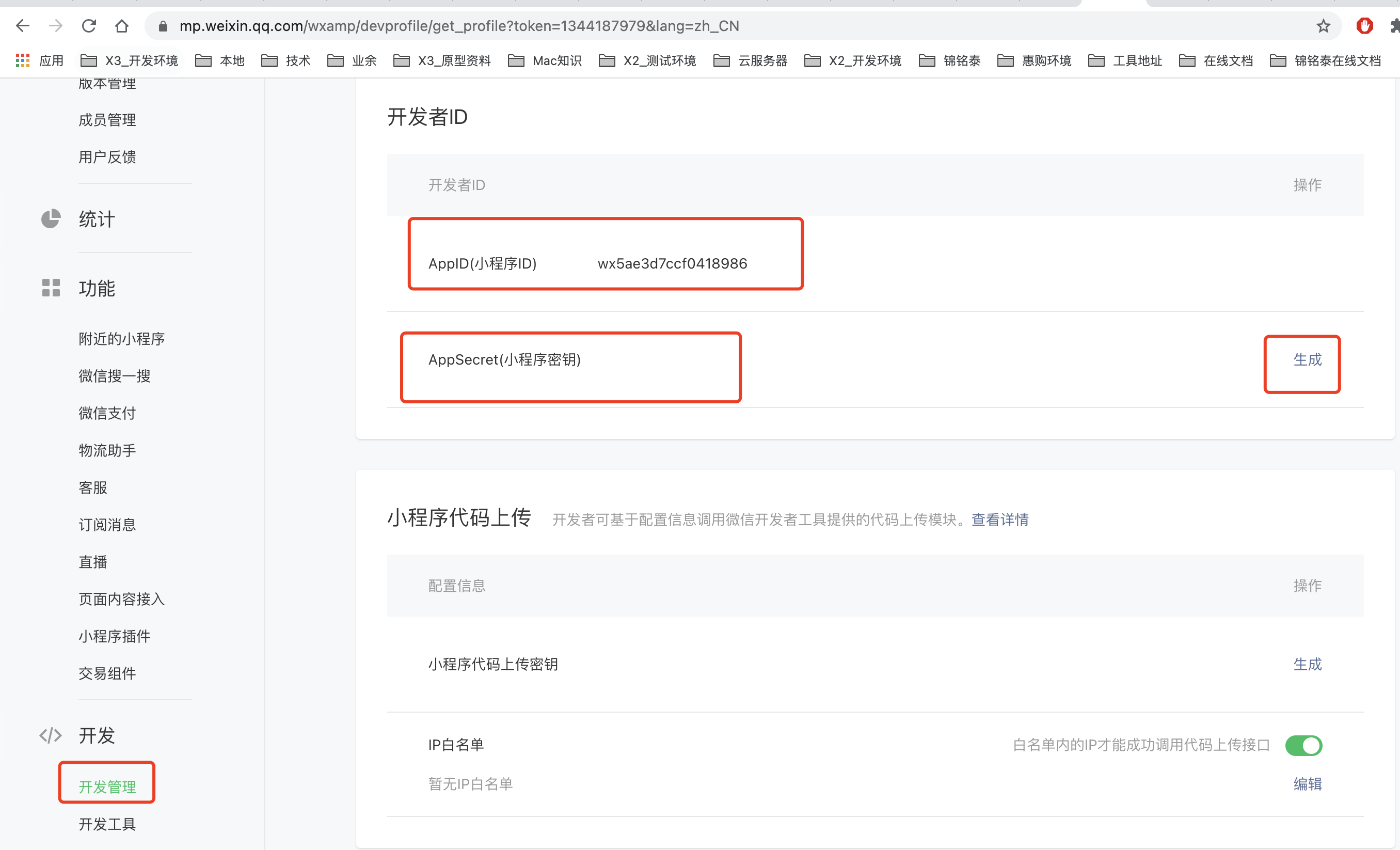
Task: Toggle the IP whitelist switch off
Action: [1303, 745]
